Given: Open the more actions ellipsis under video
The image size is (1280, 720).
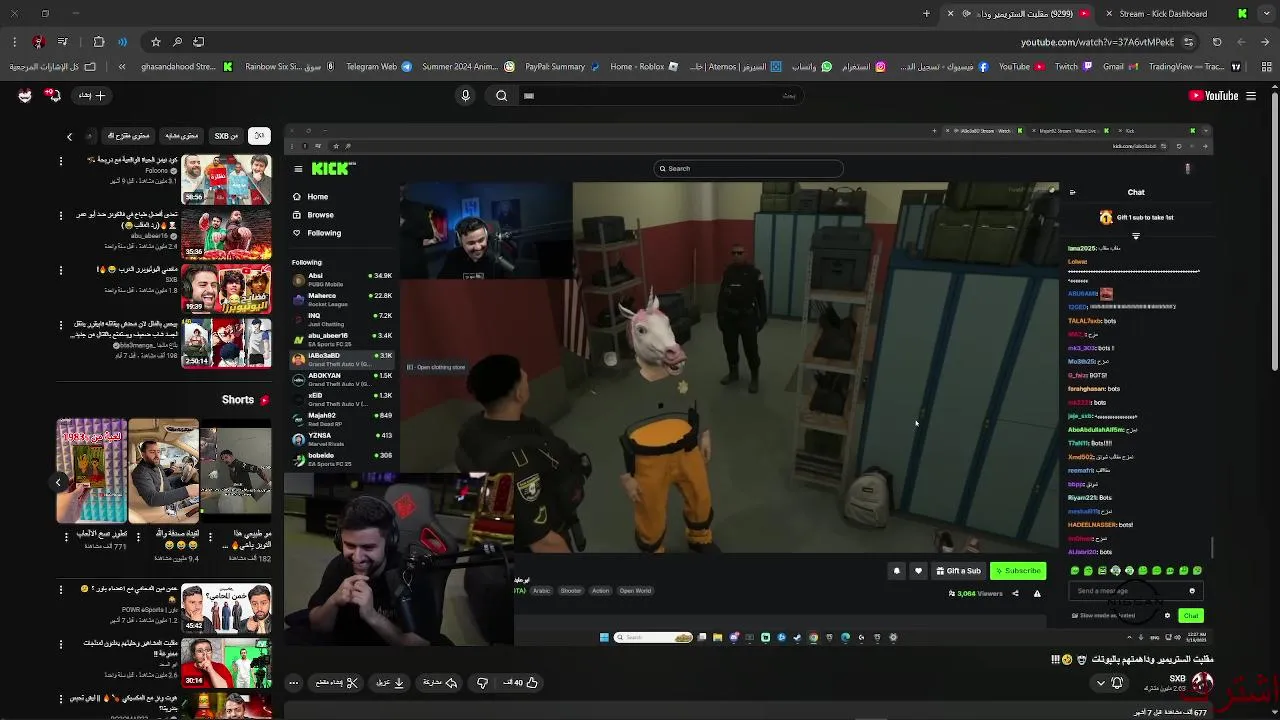Looking at the screenshot, I should (294, 683).
